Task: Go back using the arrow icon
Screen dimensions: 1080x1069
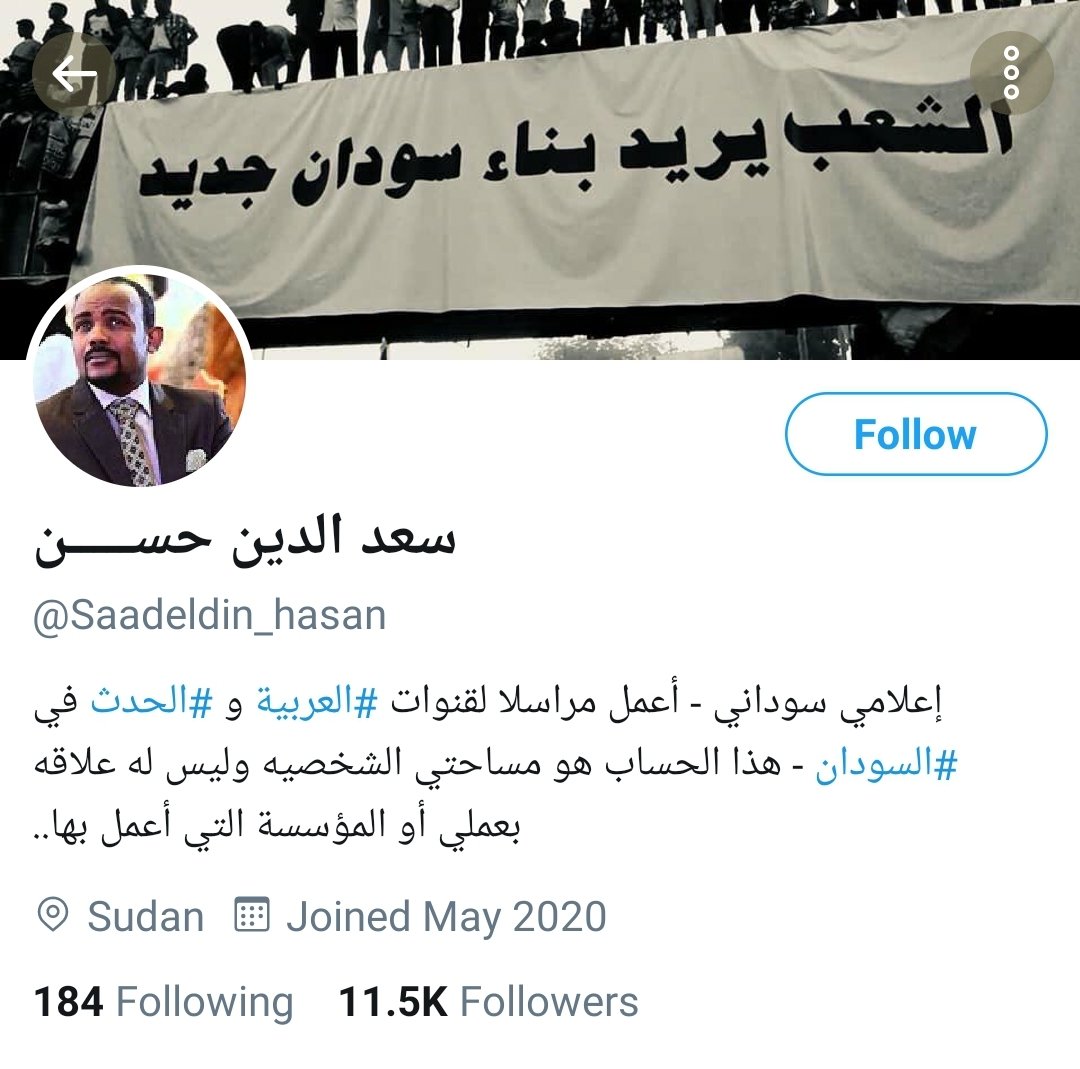Action: click(x=74, y=74)
